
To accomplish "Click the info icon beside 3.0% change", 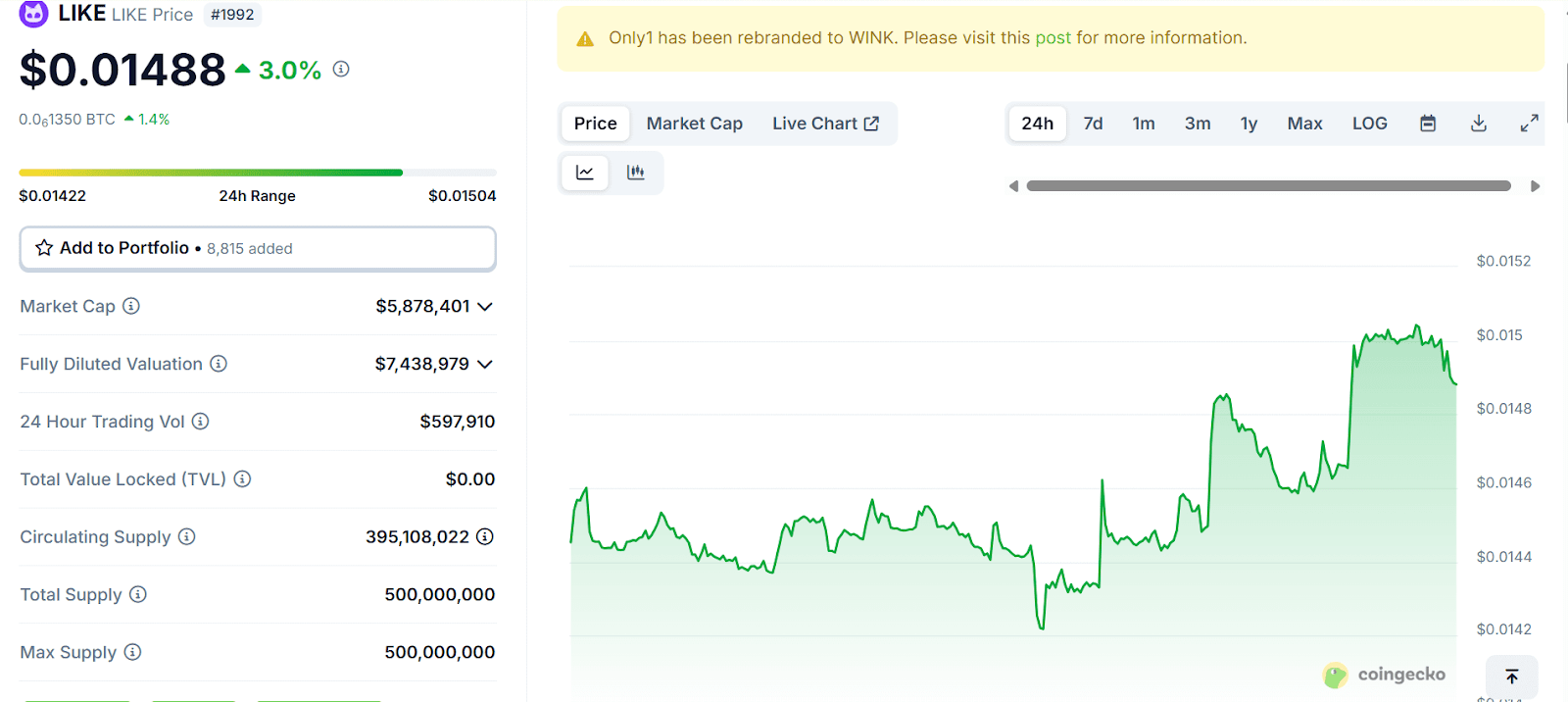I will (341, 69).
